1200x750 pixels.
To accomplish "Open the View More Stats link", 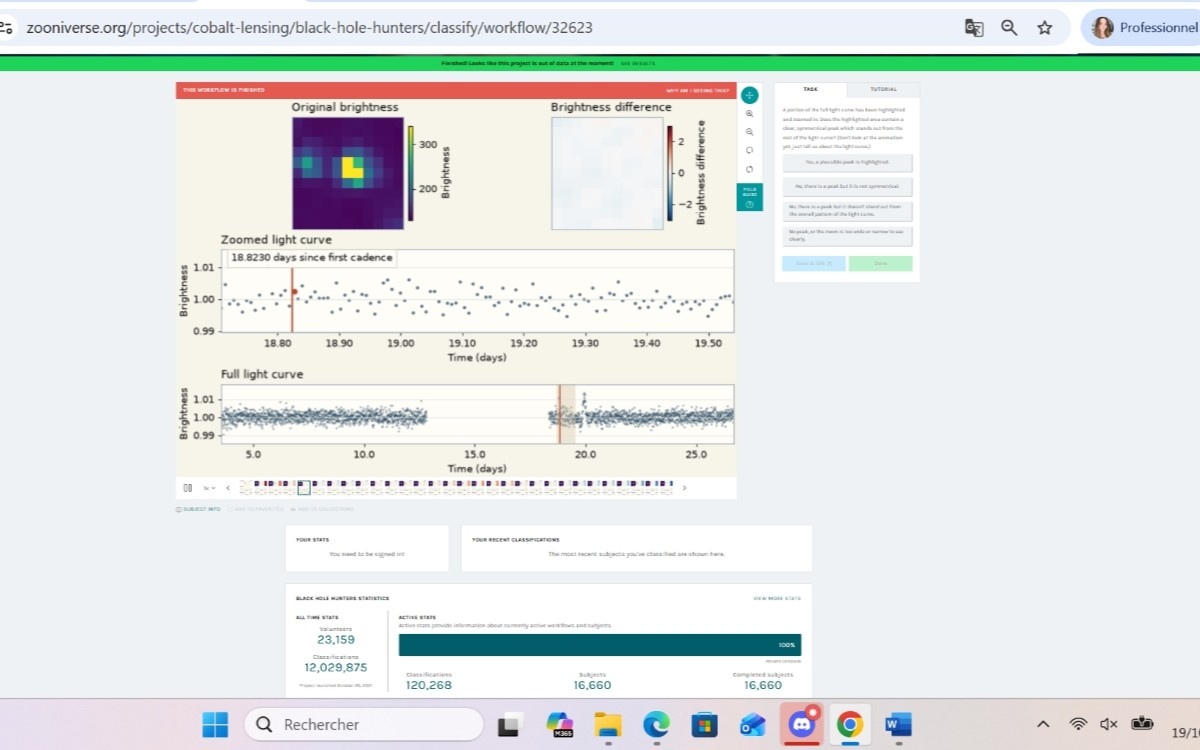I will point(777,598).
